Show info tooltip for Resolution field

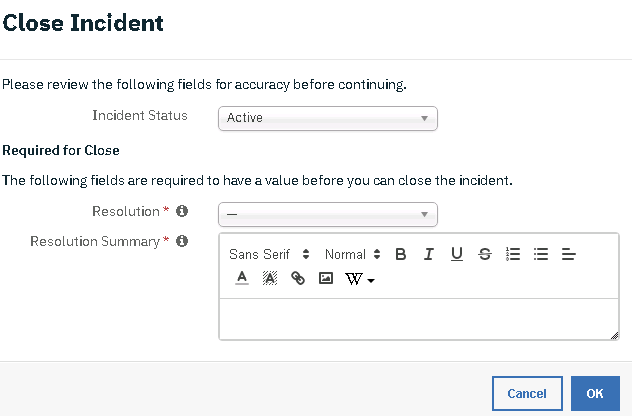[x=182, y=211]
